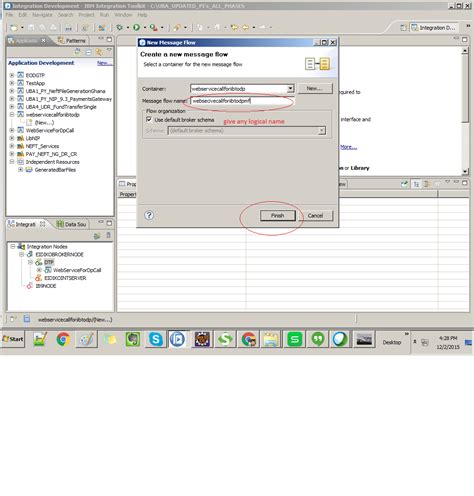Click Desktop toolbar in taskbar
The width and height of the screenshot is (474, 496).
392,342
